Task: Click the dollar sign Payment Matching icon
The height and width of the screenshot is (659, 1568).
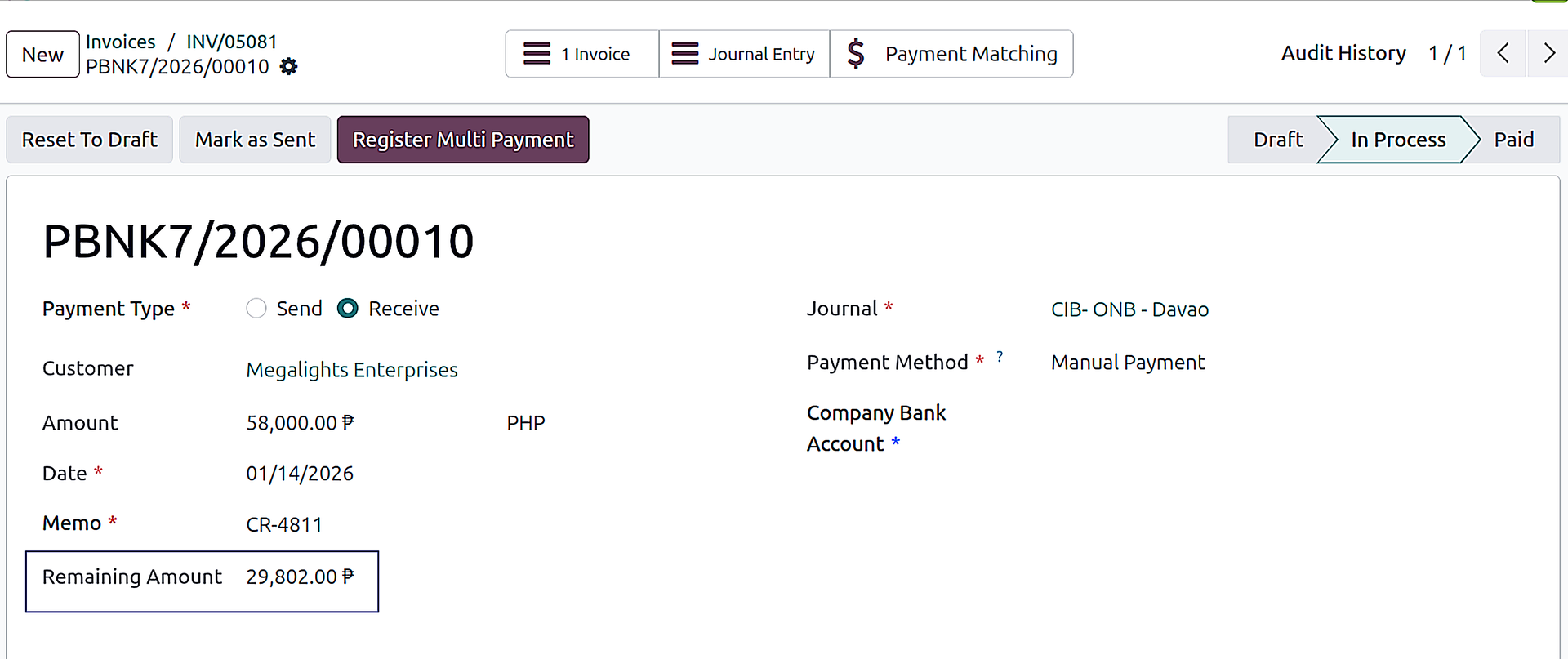Action: click(855, 54)
